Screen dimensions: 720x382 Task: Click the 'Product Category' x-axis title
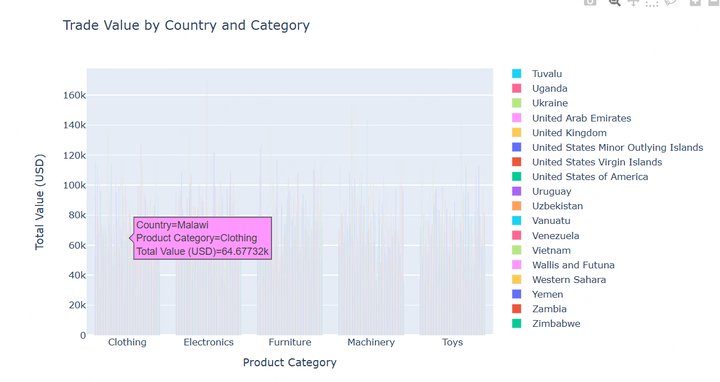290,362
